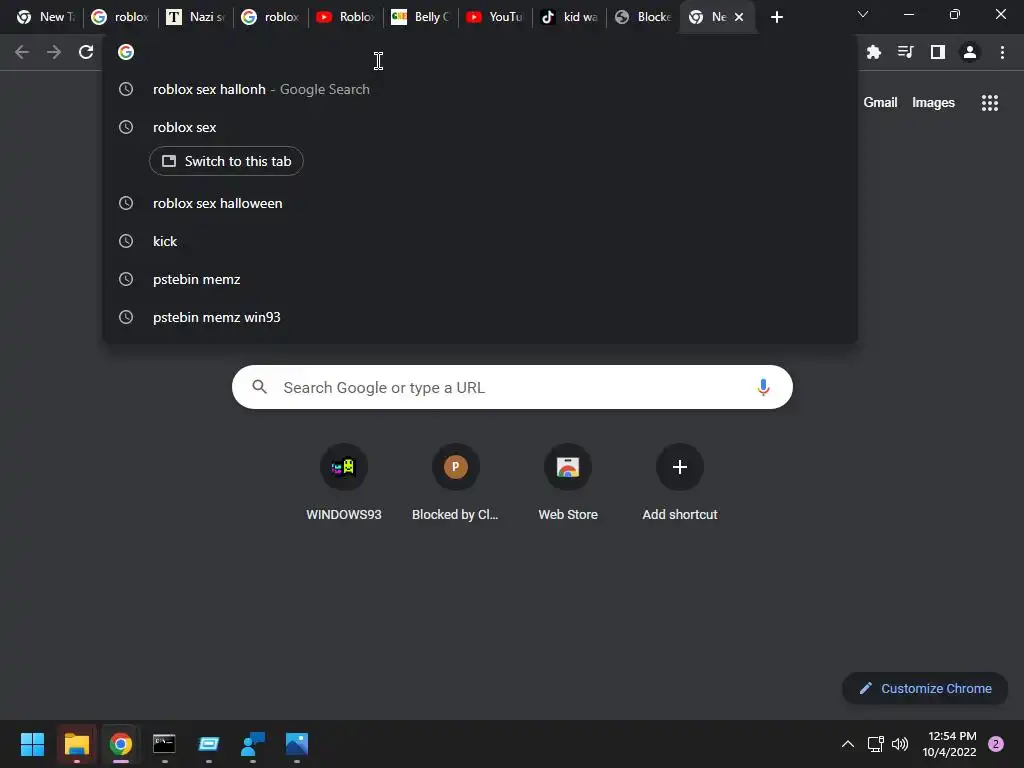Open the notification badge showing 2

tap(996, 744)
